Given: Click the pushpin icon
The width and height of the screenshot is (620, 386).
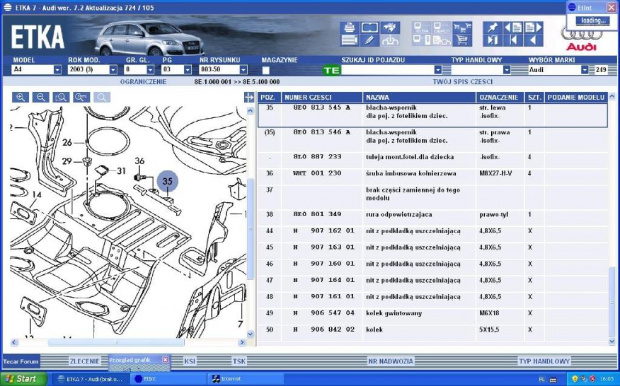Looking at the screenshot, I should tap(492, 28).
